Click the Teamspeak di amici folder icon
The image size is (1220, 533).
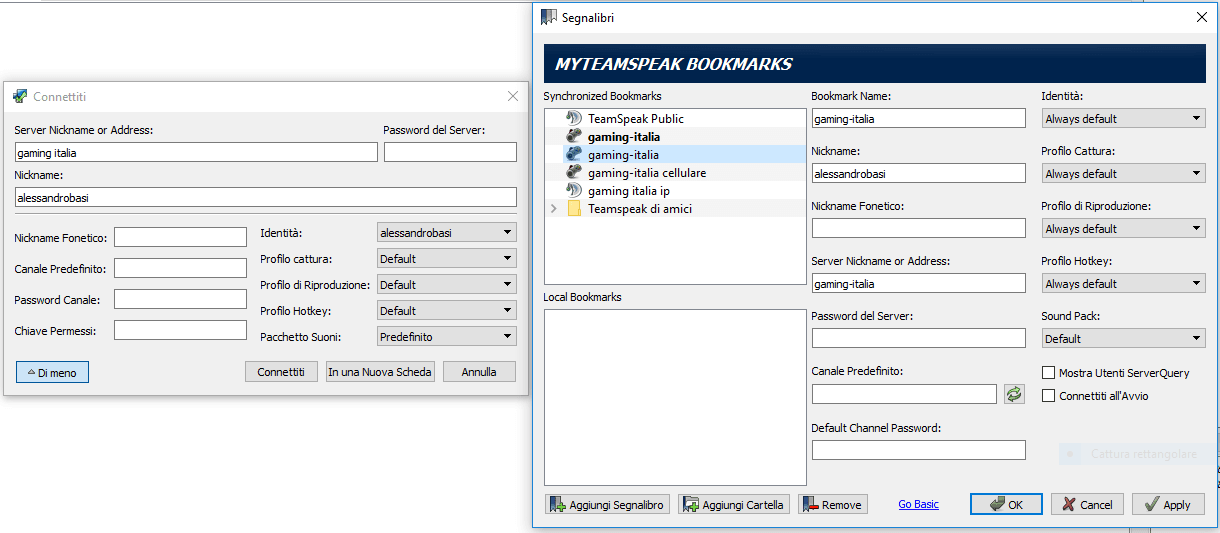(574, 208)
